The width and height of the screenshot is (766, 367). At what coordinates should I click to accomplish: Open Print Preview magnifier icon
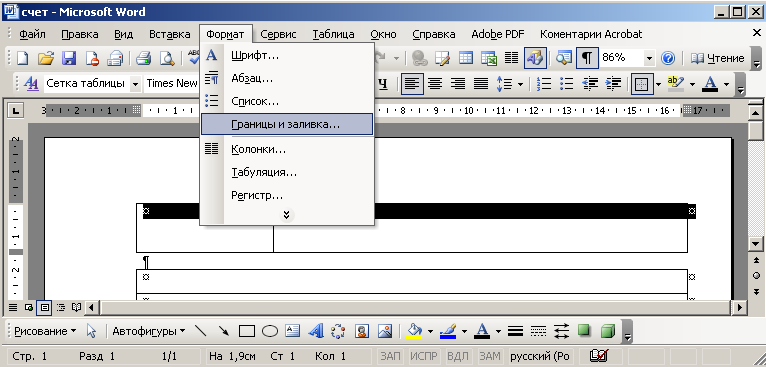167,58
